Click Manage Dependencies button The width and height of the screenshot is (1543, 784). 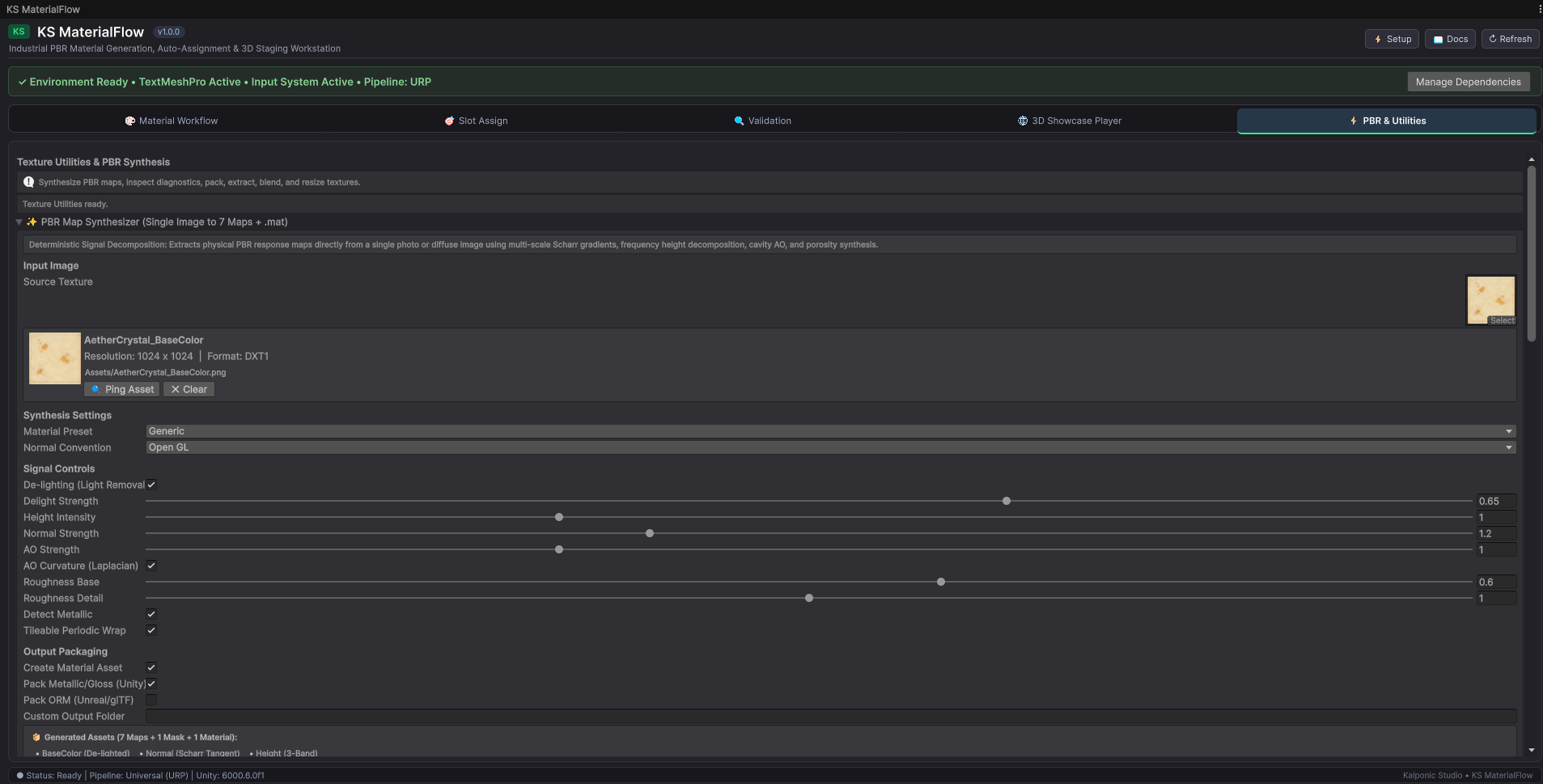pos(1469,82)
